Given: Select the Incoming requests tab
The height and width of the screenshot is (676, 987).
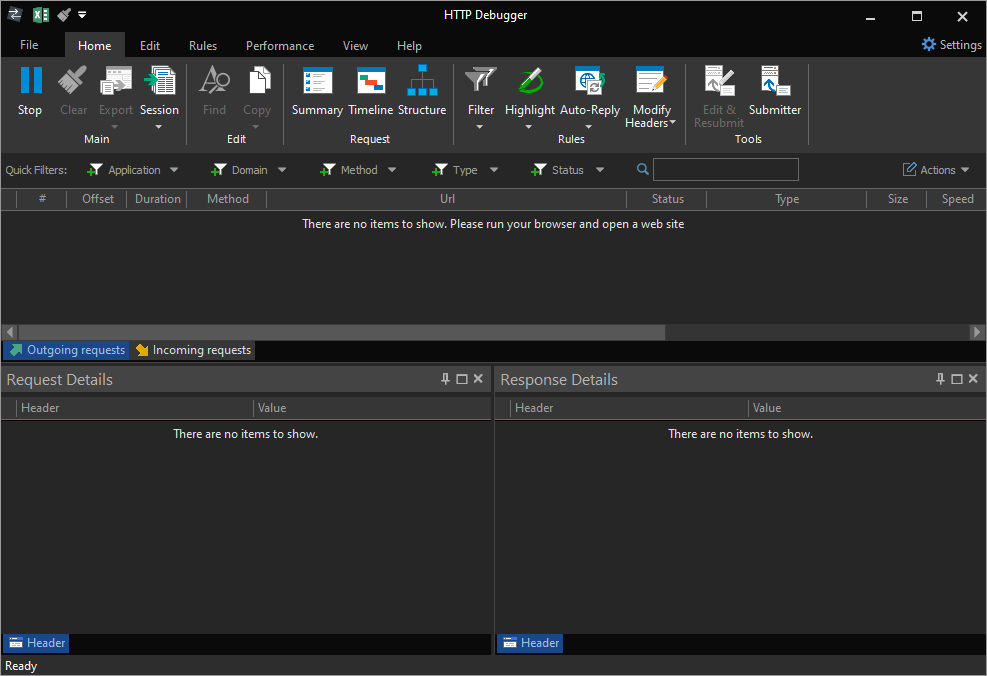Looking at the screenshot, I should tap(193, 350).
